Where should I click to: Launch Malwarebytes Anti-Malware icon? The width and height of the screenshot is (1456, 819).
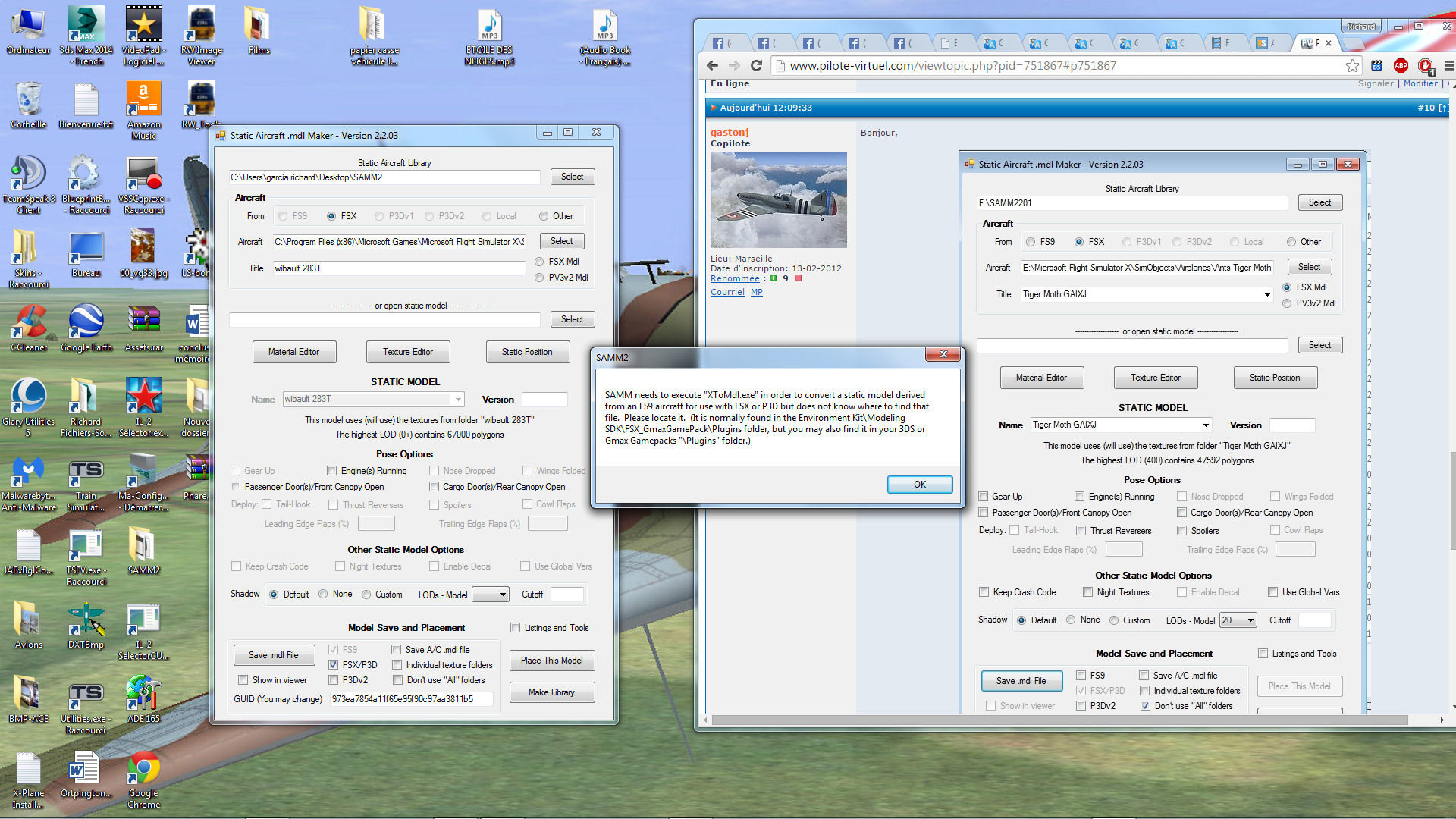click(x=28, y=482)
